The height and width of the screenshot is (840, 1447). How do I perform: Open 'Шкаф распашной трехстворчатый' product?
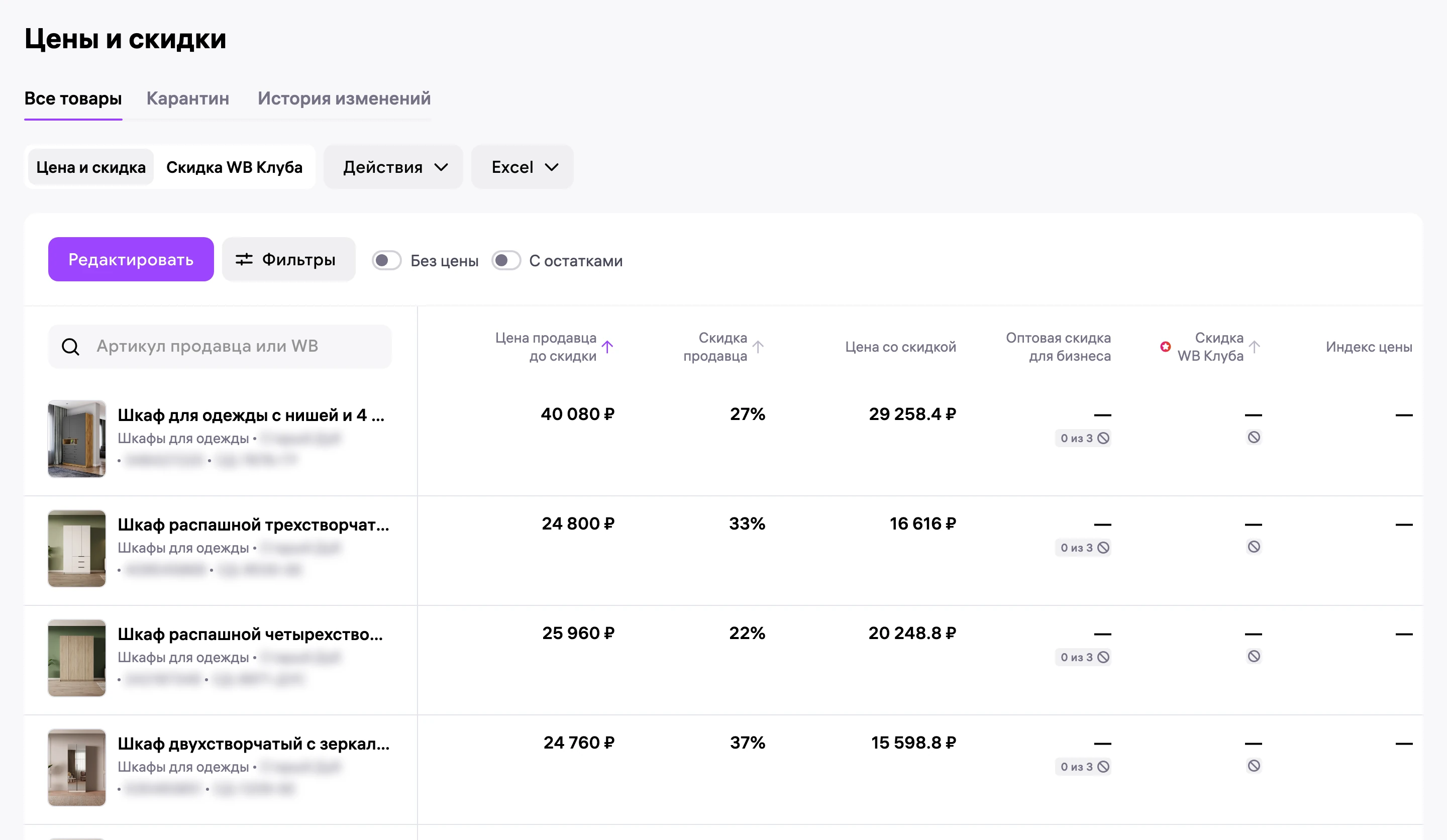pyautogui.click(x=253, y=525)
